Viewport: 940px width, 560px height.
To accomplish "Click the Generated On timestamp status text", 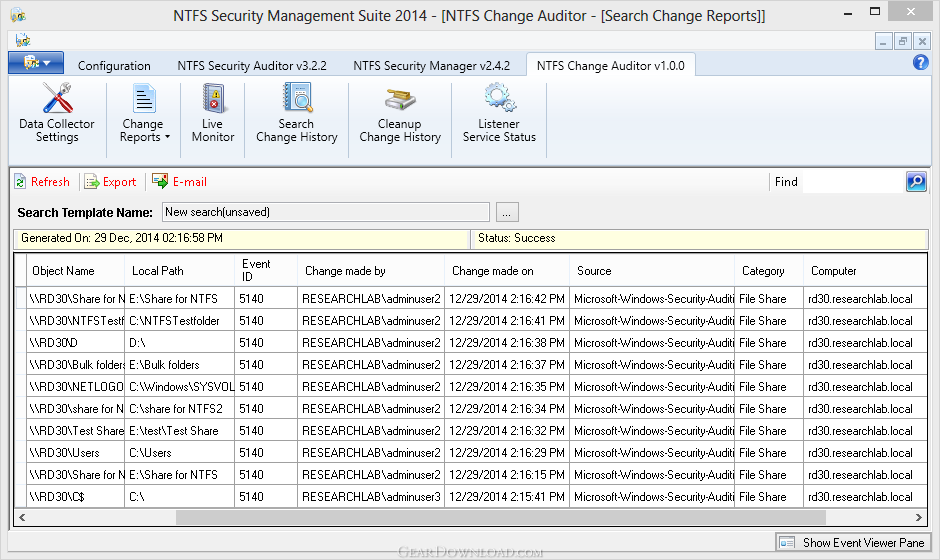I will [122, 238].
